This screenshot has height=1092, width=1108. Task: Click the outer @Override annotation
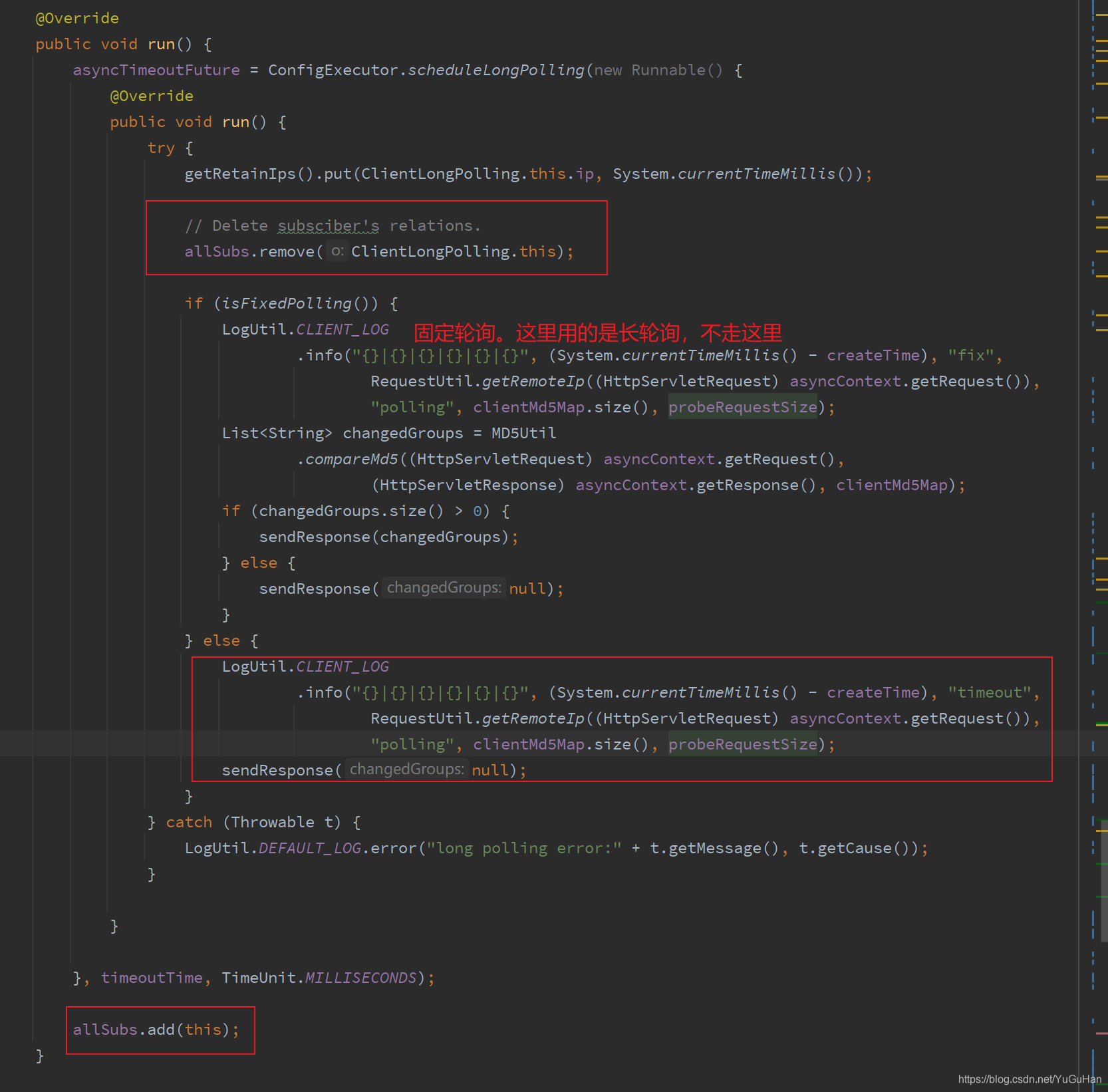(x=77, y=19)
